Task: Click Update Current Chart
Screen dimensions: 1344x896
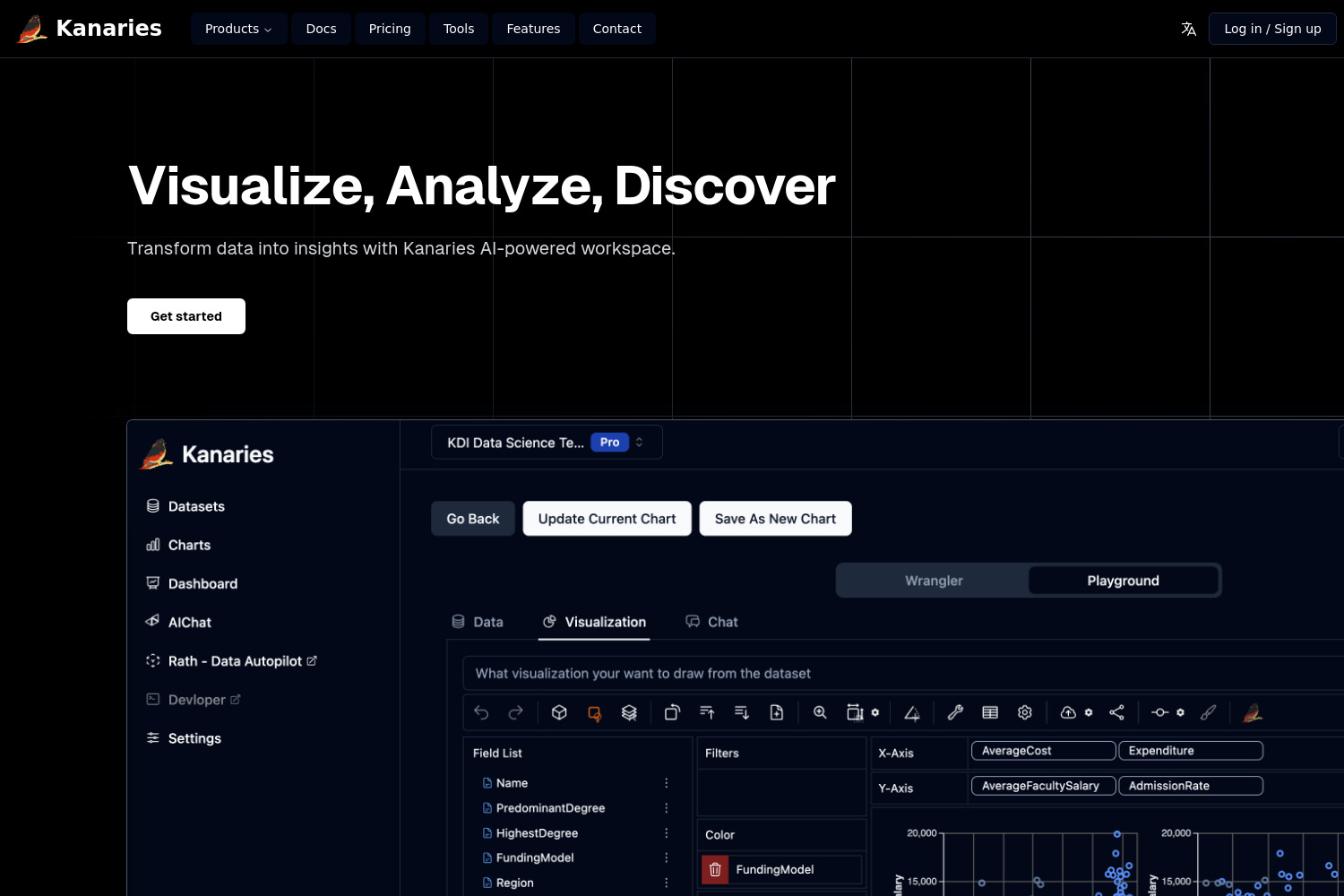Action: [x=607, y=519]
